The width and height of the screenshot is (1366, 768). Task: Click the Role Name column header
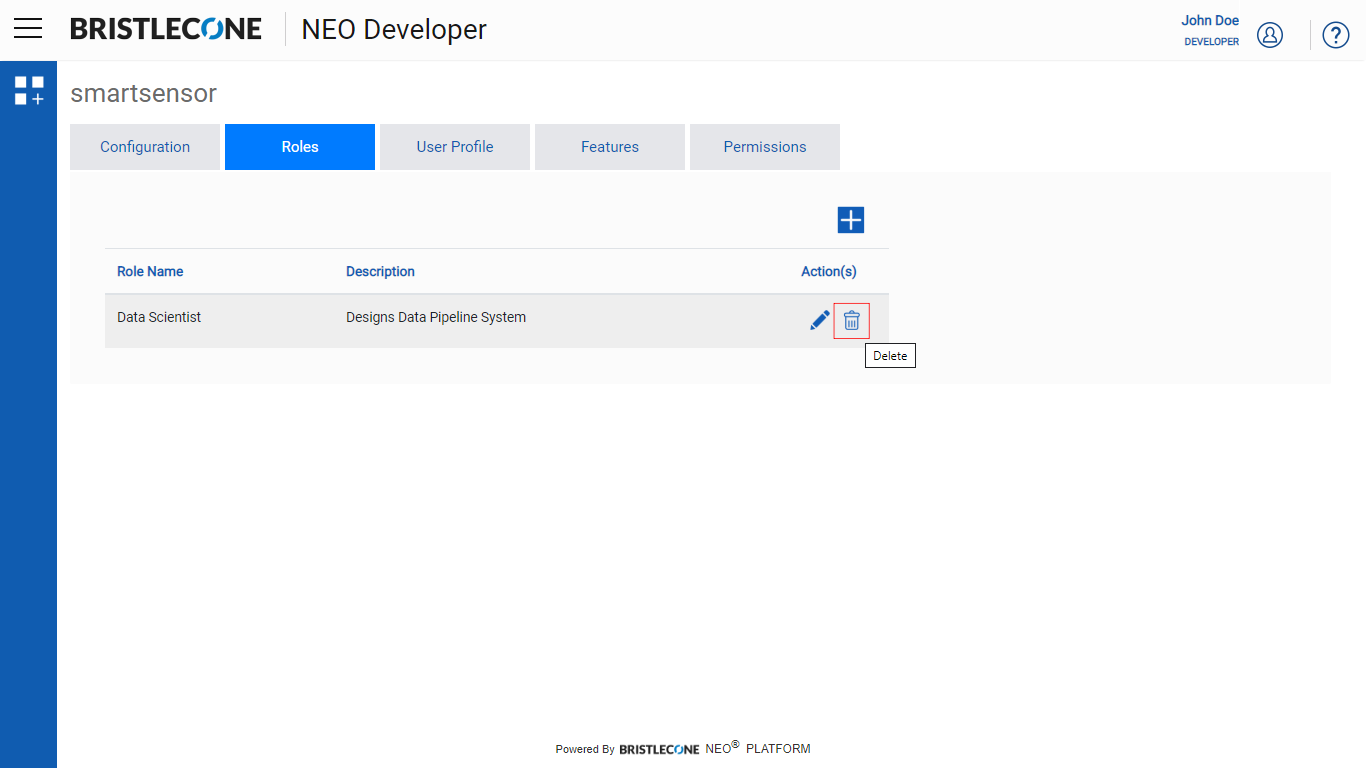pyautogui.click(x=150, y=271)
